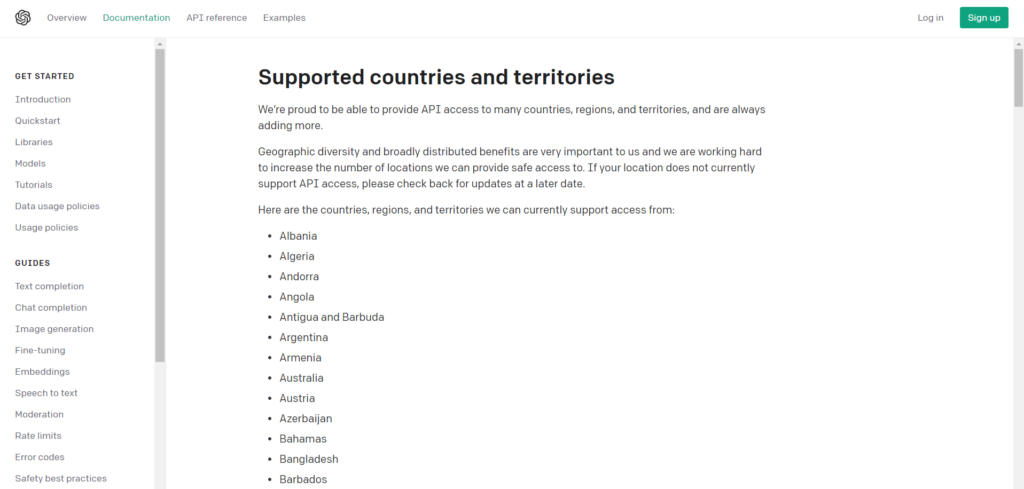Open the Image generation guide
The height and width of the screenshot is (489, 1024).
click(54, 329)
